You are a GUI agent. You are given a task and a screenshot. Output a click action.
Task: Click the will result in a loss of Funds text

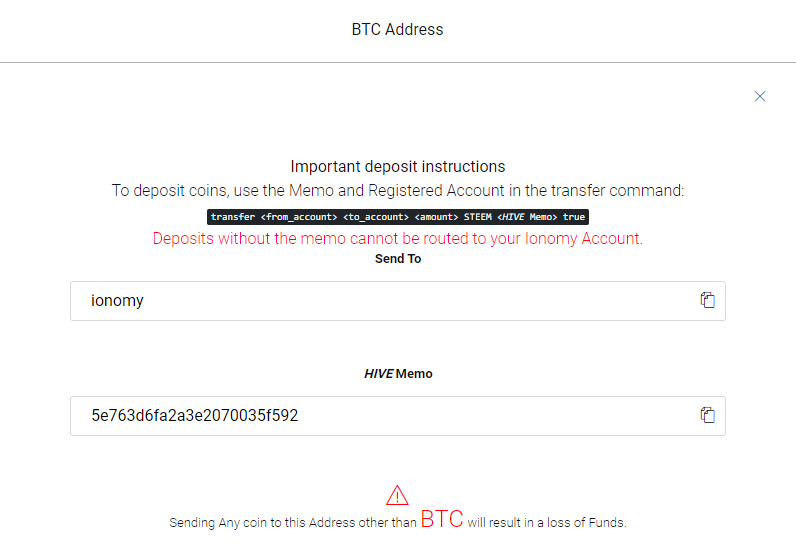(x=547, y=523)
